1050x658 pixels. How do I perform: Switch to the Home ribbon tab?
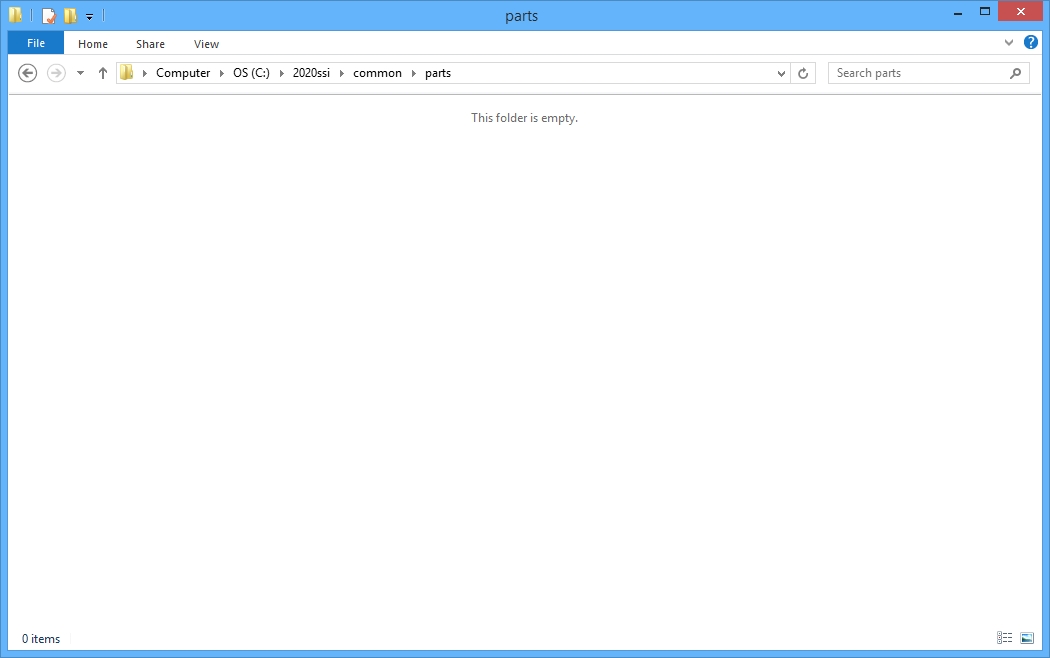click(92, 44)
